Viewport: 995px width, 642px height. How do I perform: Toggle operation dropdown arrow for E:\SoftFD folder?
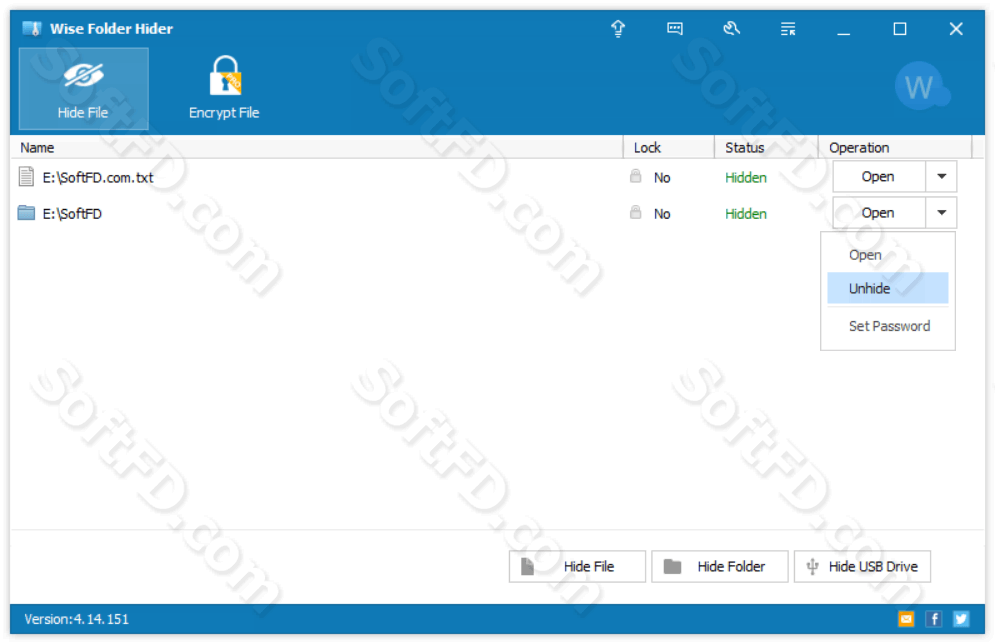click(941, 213)
